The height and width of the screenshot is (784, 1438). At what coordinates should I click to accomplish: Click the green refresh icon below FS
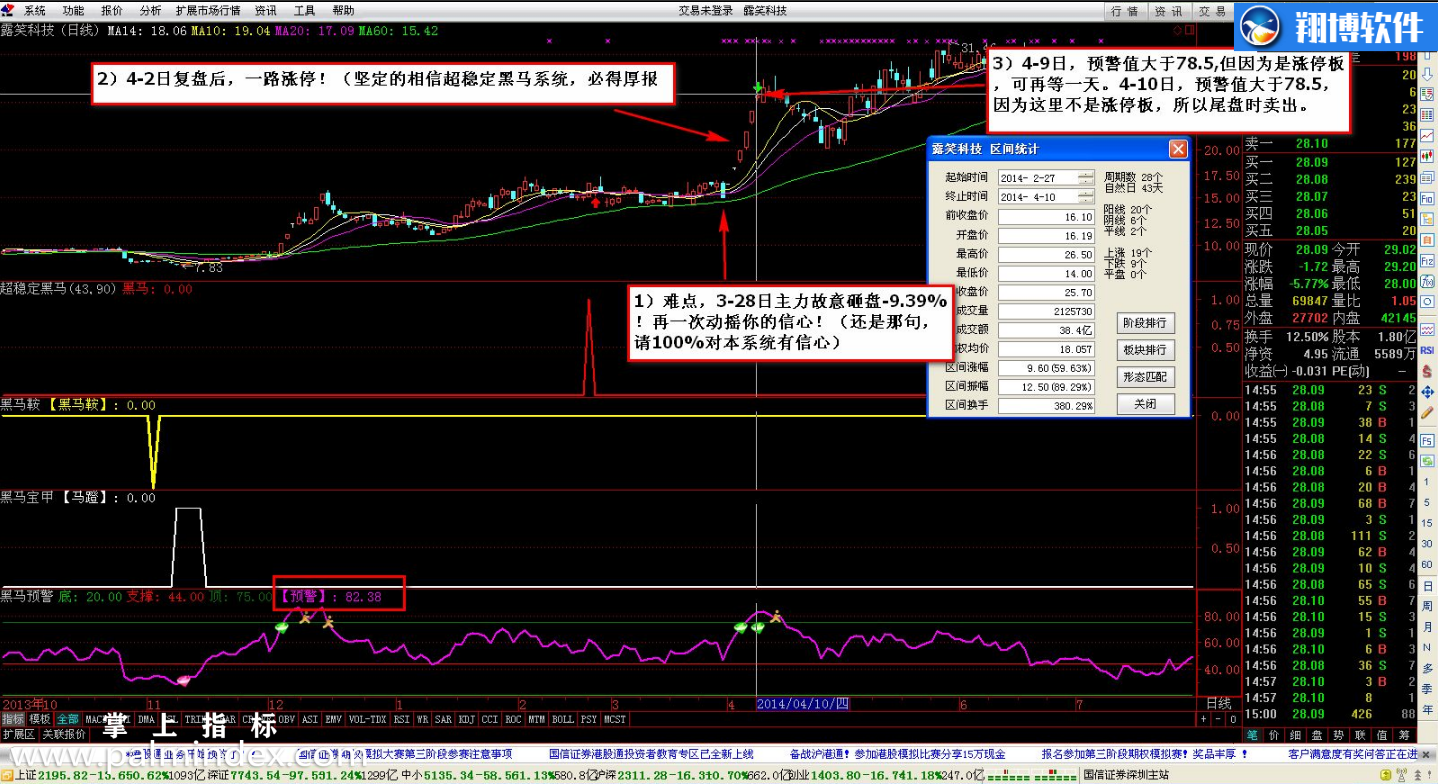[1427, 461]
